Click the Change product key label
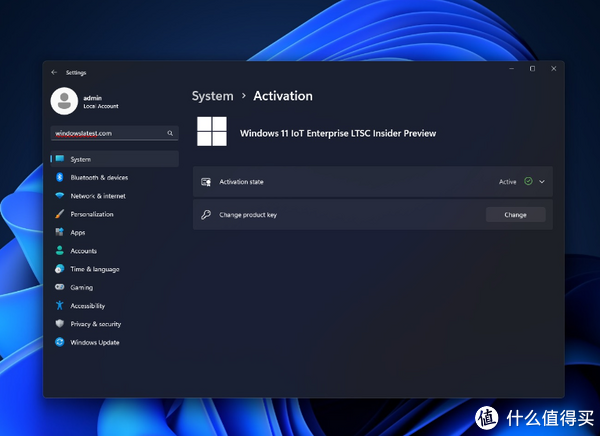 (248, 215)
